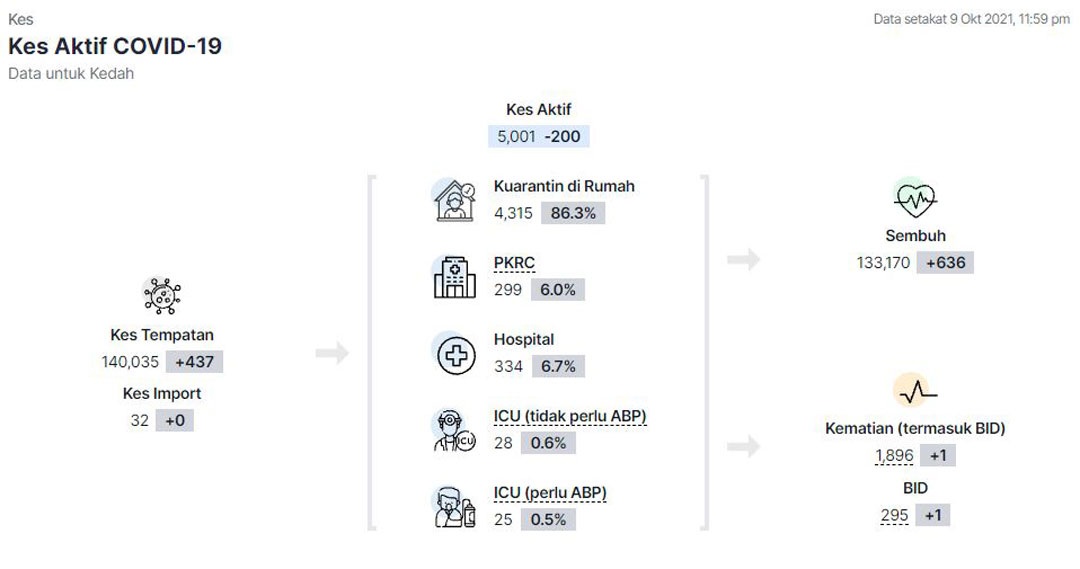The width and height of the screenshot is (1080, 569).
Task: Click the -200 Kes Aktif change badge
Action: [563, 136]
